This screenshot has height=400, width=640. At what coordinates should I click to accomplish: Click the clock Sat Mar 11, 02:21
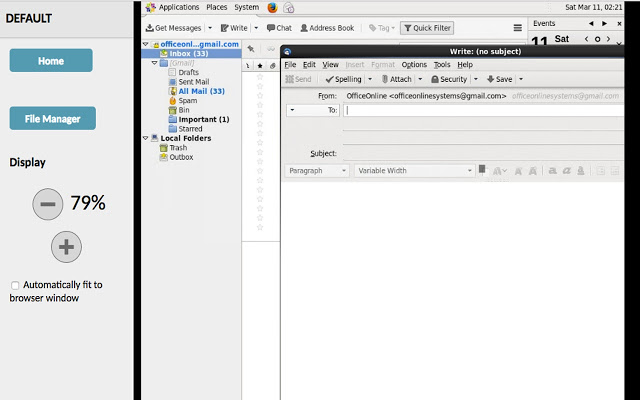[593, 7]
